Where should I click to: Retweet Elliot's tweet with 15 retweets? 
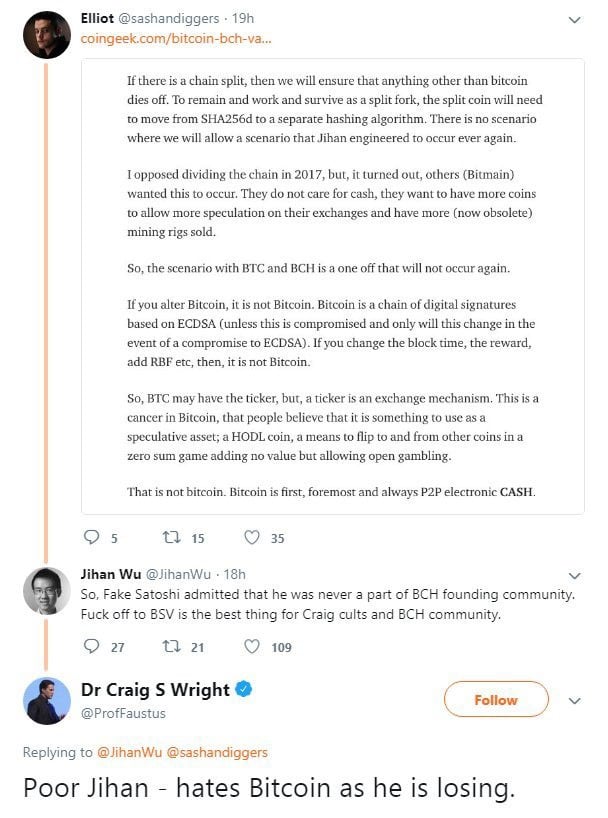(171, 537)
